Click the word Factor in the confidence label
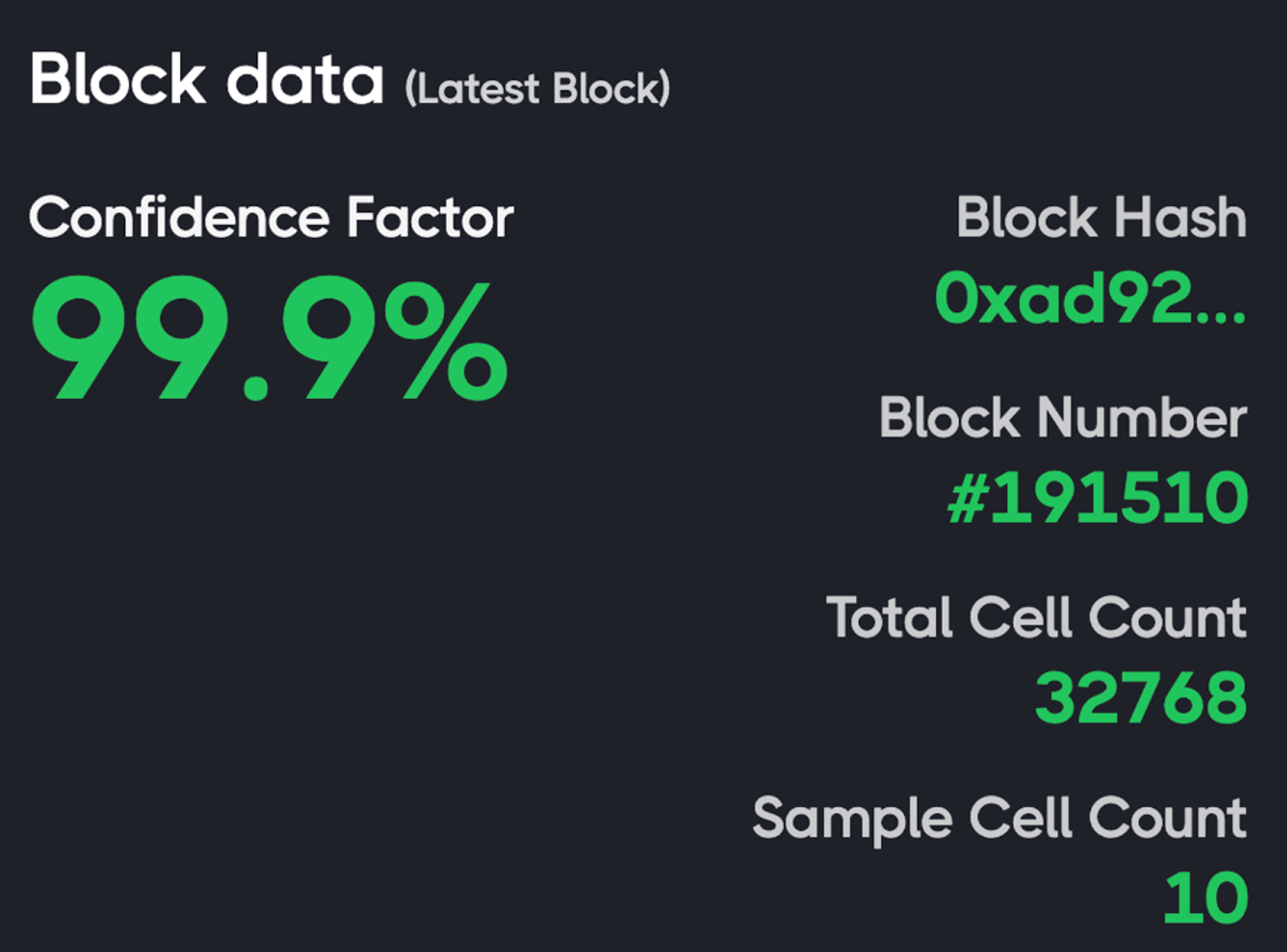Screen dimensions: 1287x952 430,218
